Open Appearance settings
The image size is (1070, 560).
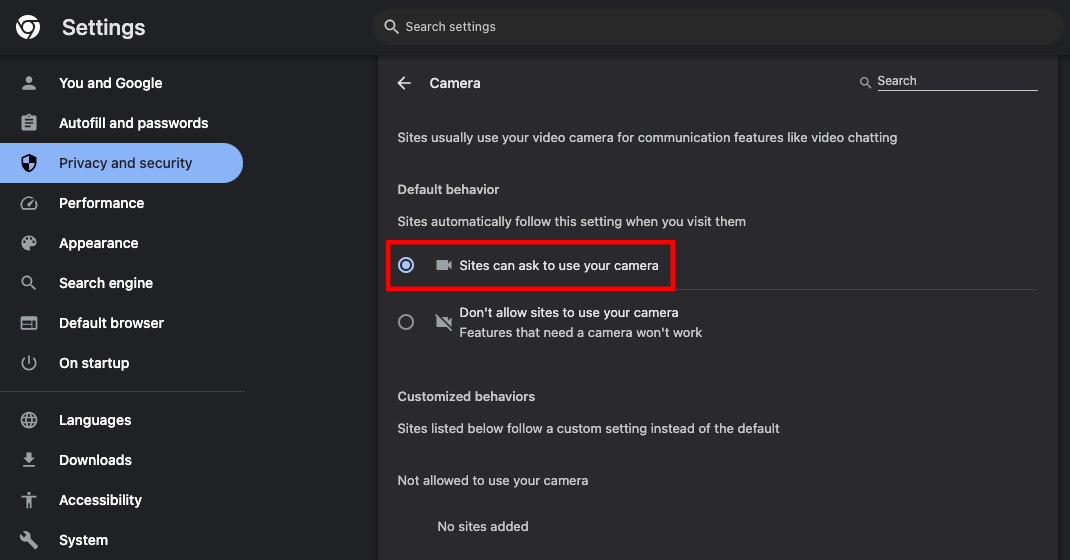pyautogui.click(x=121, y=243)
